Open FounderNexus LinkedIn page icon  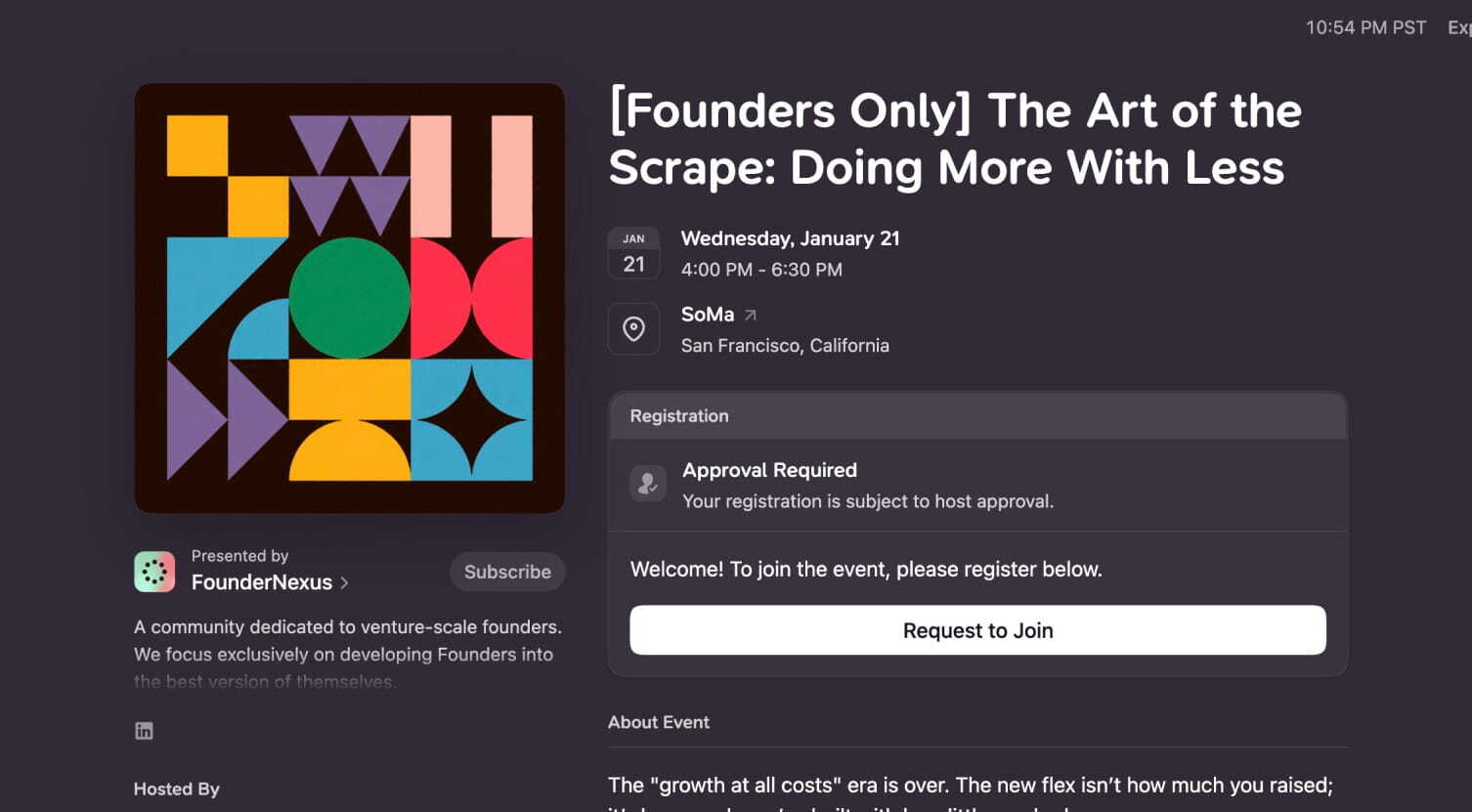(144, 731)
